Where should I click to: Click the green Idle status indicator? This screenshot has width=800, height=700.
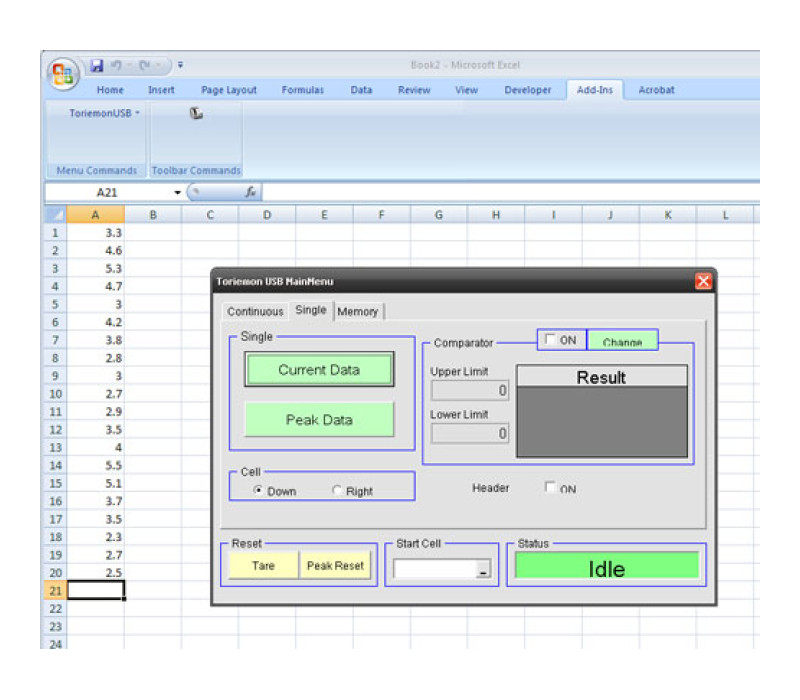pyautogui.click(x=607, y=567)
